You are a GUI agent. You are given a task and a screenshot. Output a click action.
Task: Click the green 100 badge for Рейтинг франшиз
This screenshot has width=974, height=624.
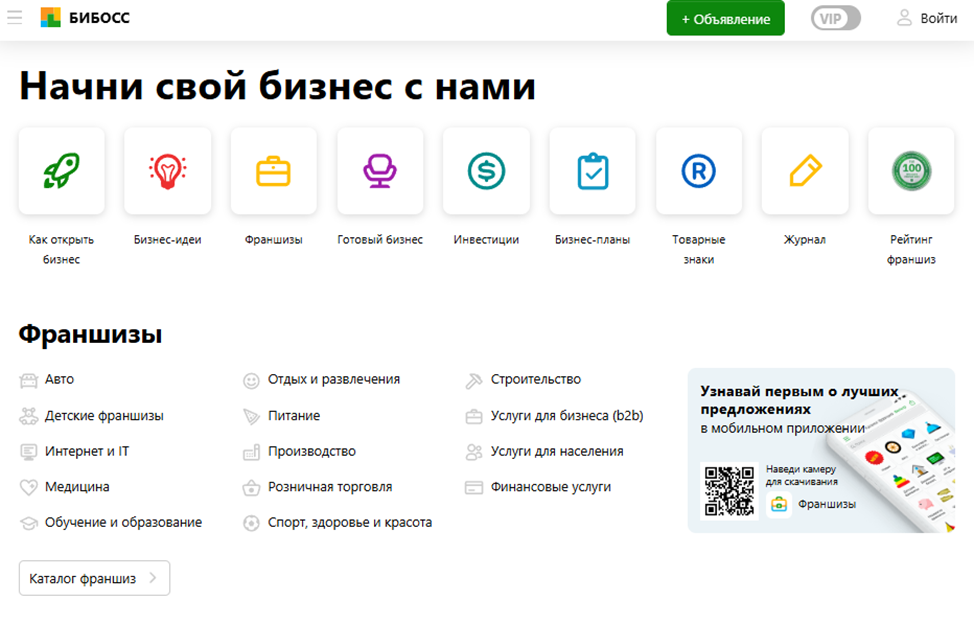(x=910, y=170)
